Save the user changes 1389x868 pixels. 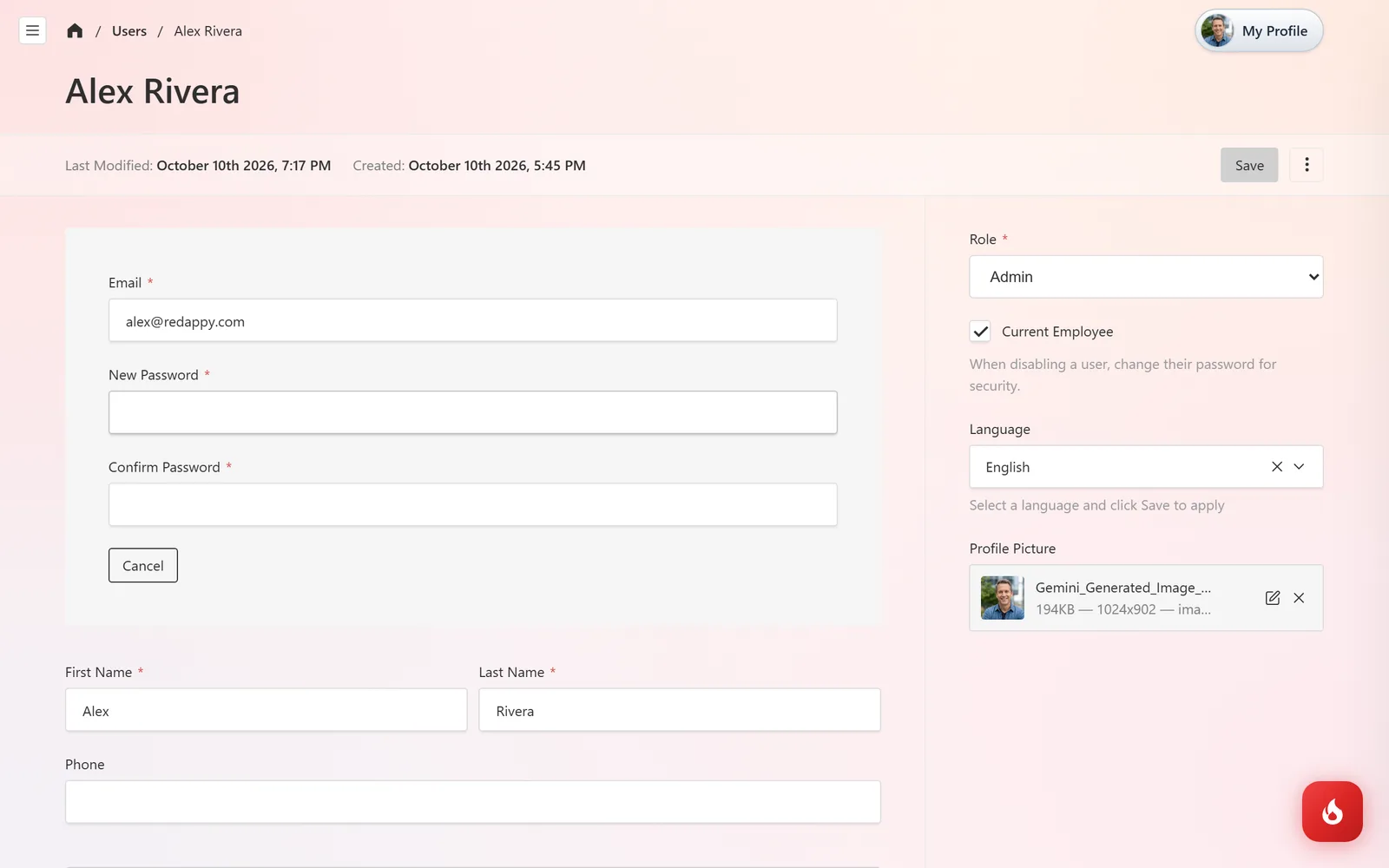(1249, 165)
